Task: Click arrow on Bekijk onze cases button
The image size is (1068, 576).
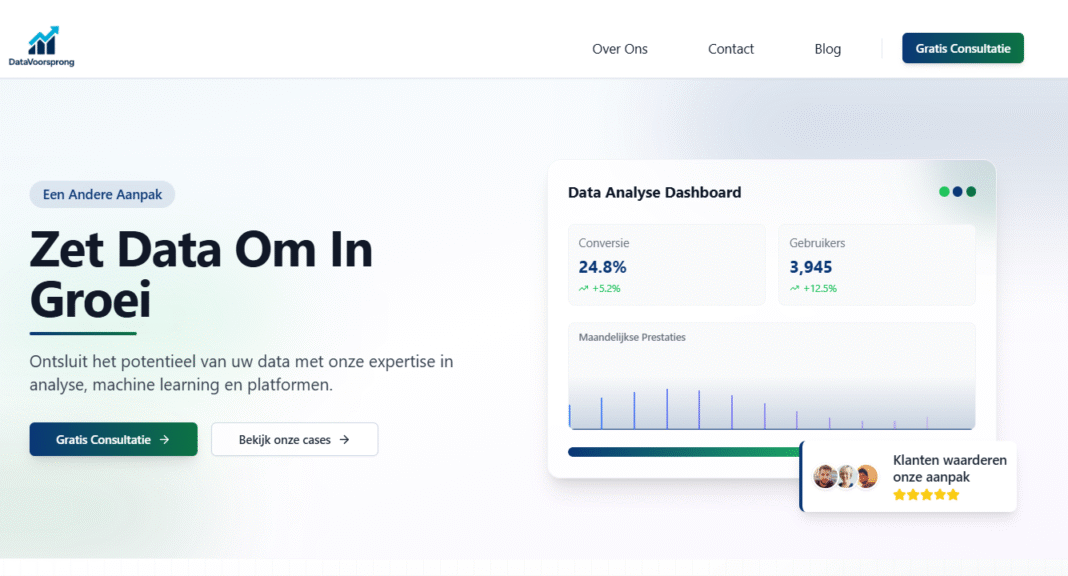Action: pyautogui.click(x=345, y=440)
